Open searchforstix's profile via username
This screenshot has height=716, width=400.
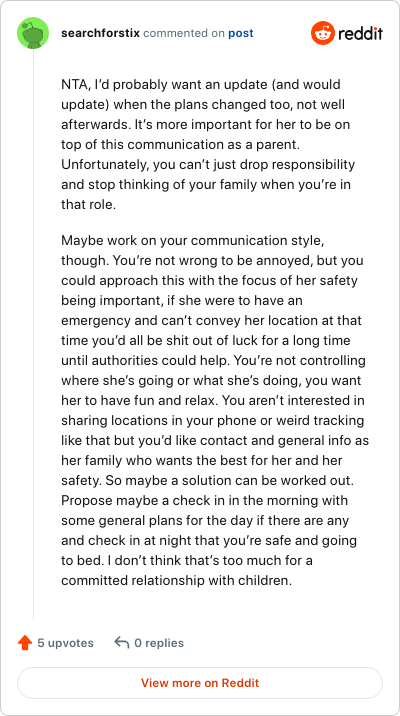[x=101, y=33]
